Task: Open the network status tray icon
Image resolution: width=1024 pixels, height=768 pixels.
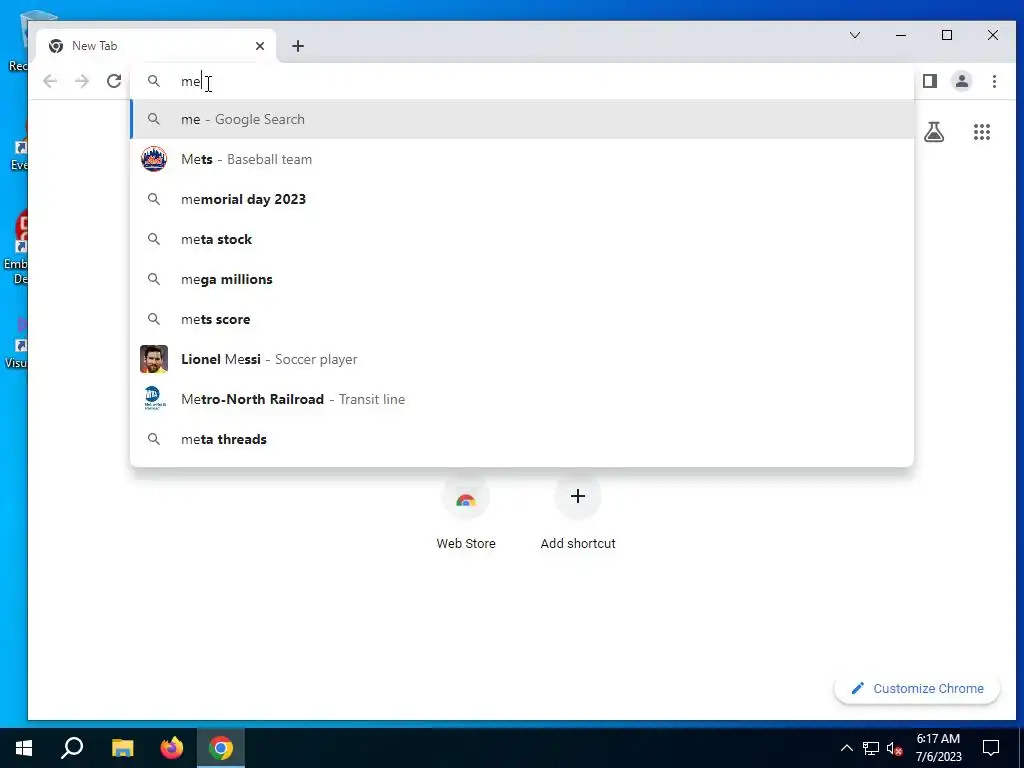Action: click(x=871, y=748)
